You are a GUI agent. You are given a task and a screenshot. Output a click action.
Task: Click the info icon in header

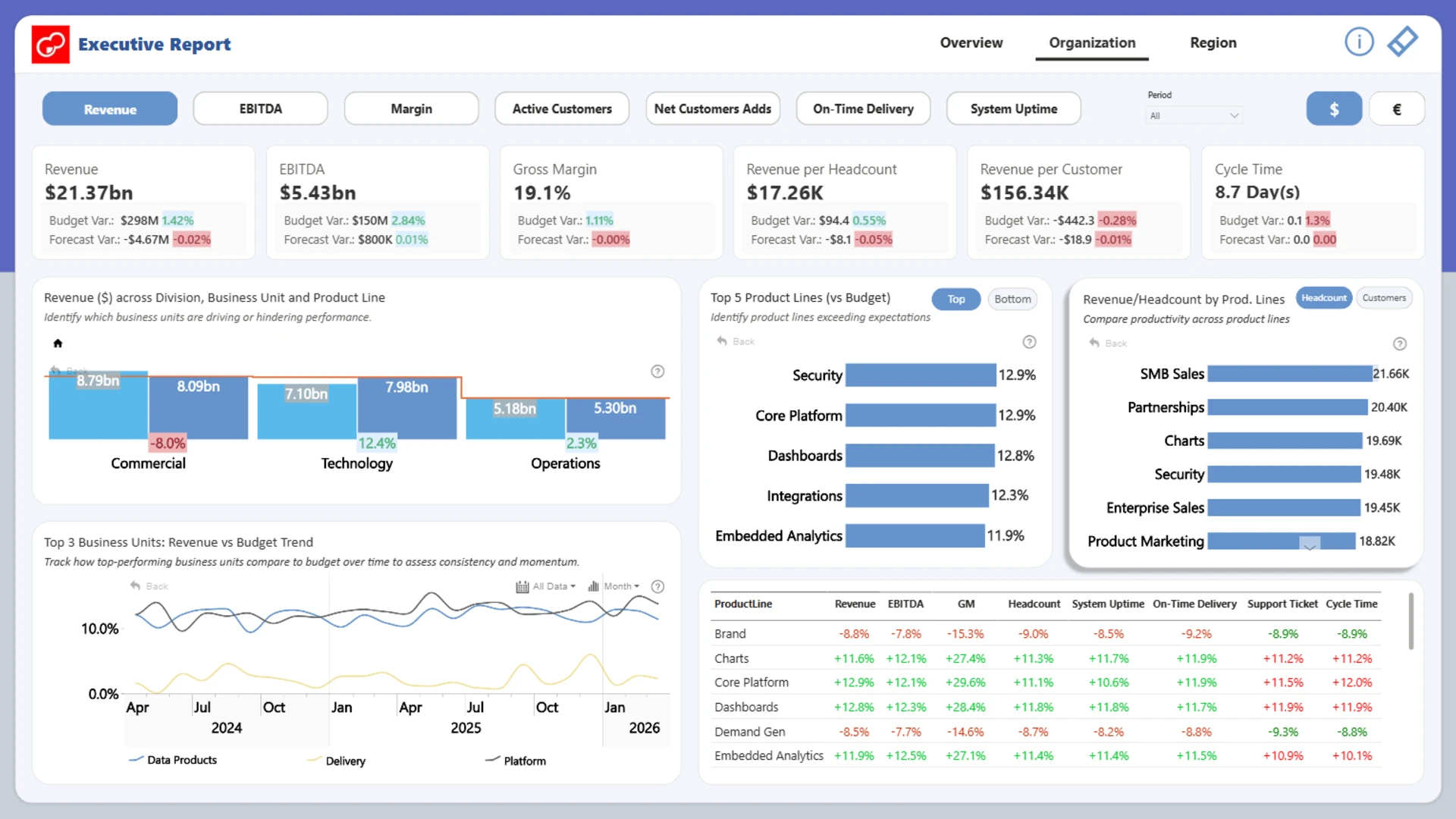coord(1358,42)
